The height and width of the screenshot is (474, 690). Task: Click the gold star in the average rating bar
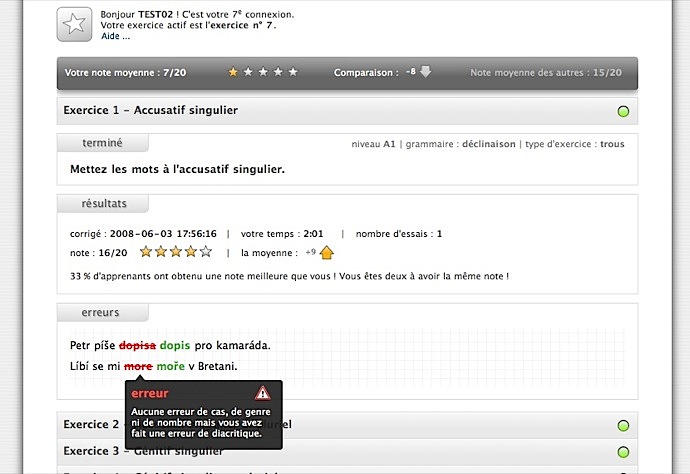click(233, 72)
